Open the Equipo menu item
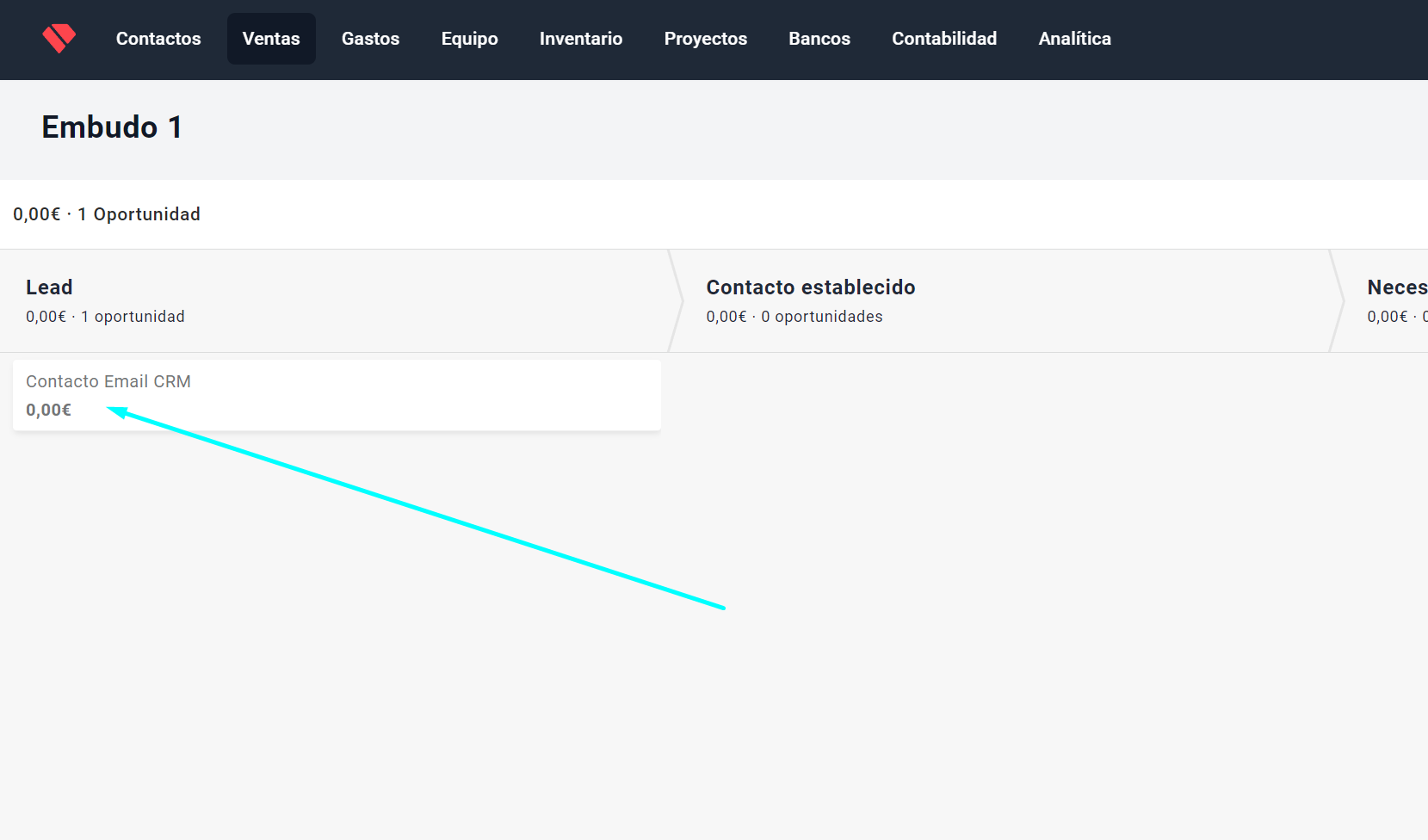 (469, 39)
